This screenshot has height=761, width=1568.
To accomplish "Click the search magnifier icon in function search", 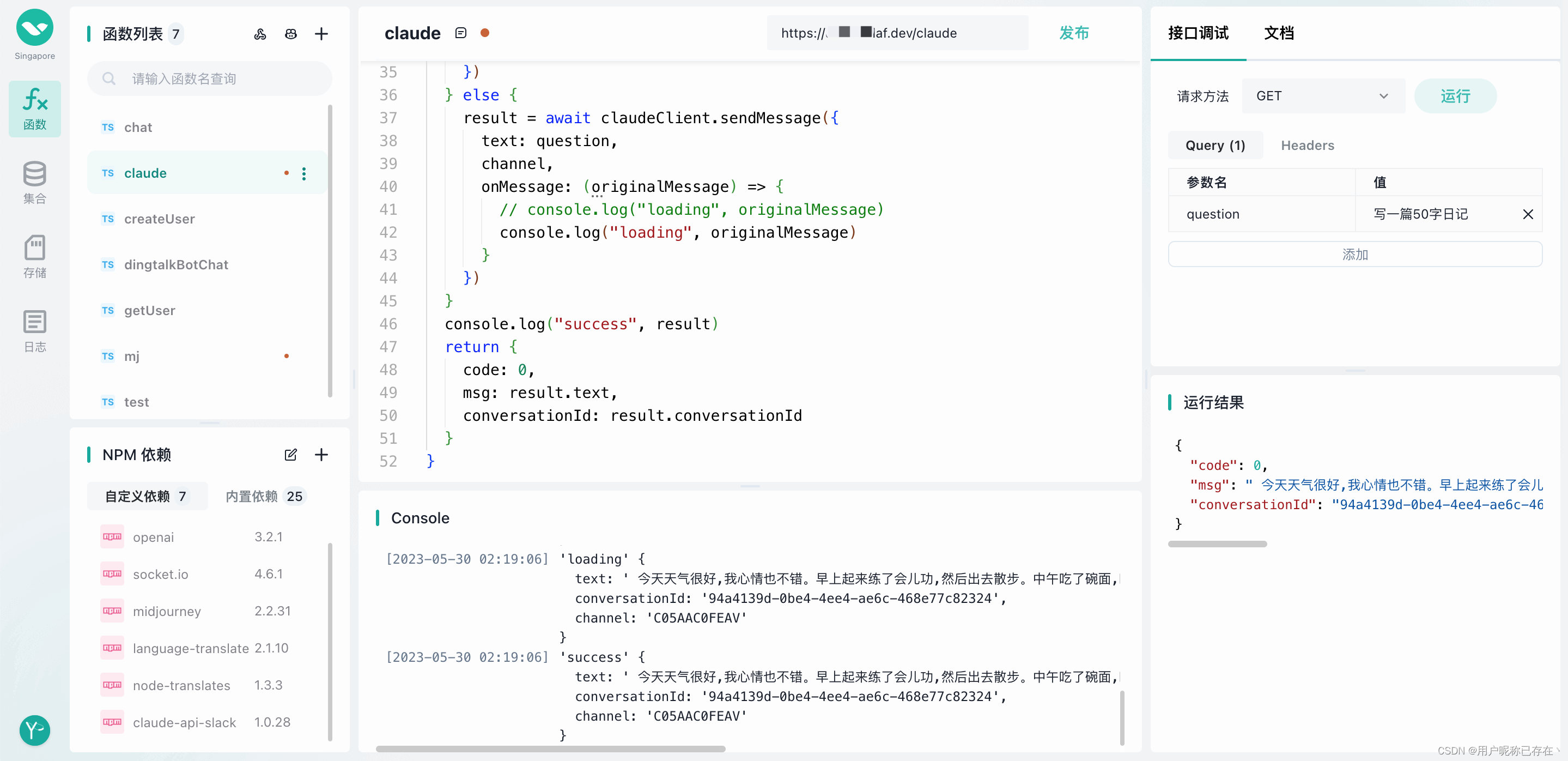I will [x=109, y=78].
